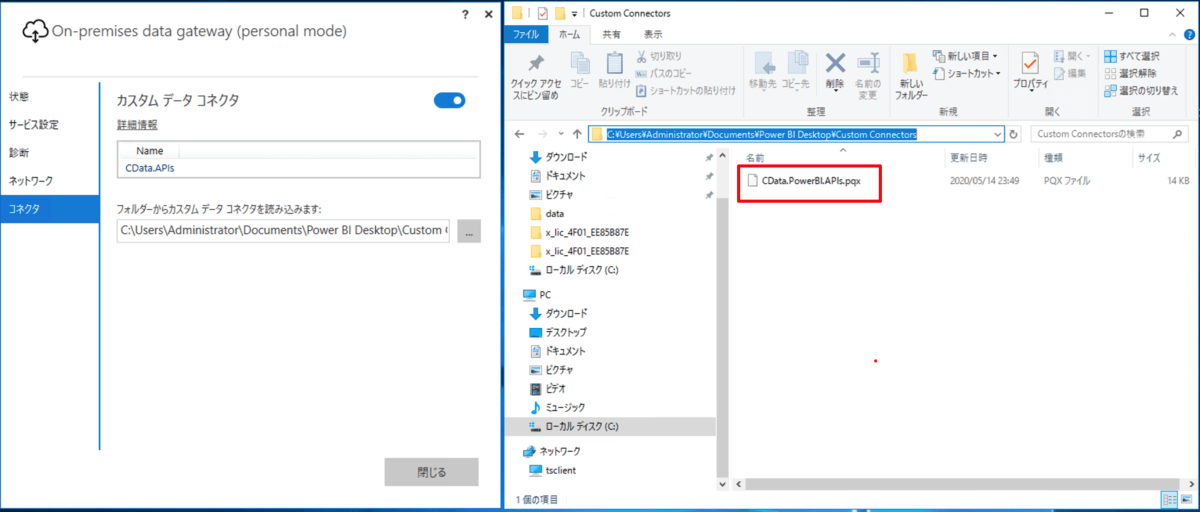
Task: Select tsclient in the navigation pane
Action: tap(560, 470)
